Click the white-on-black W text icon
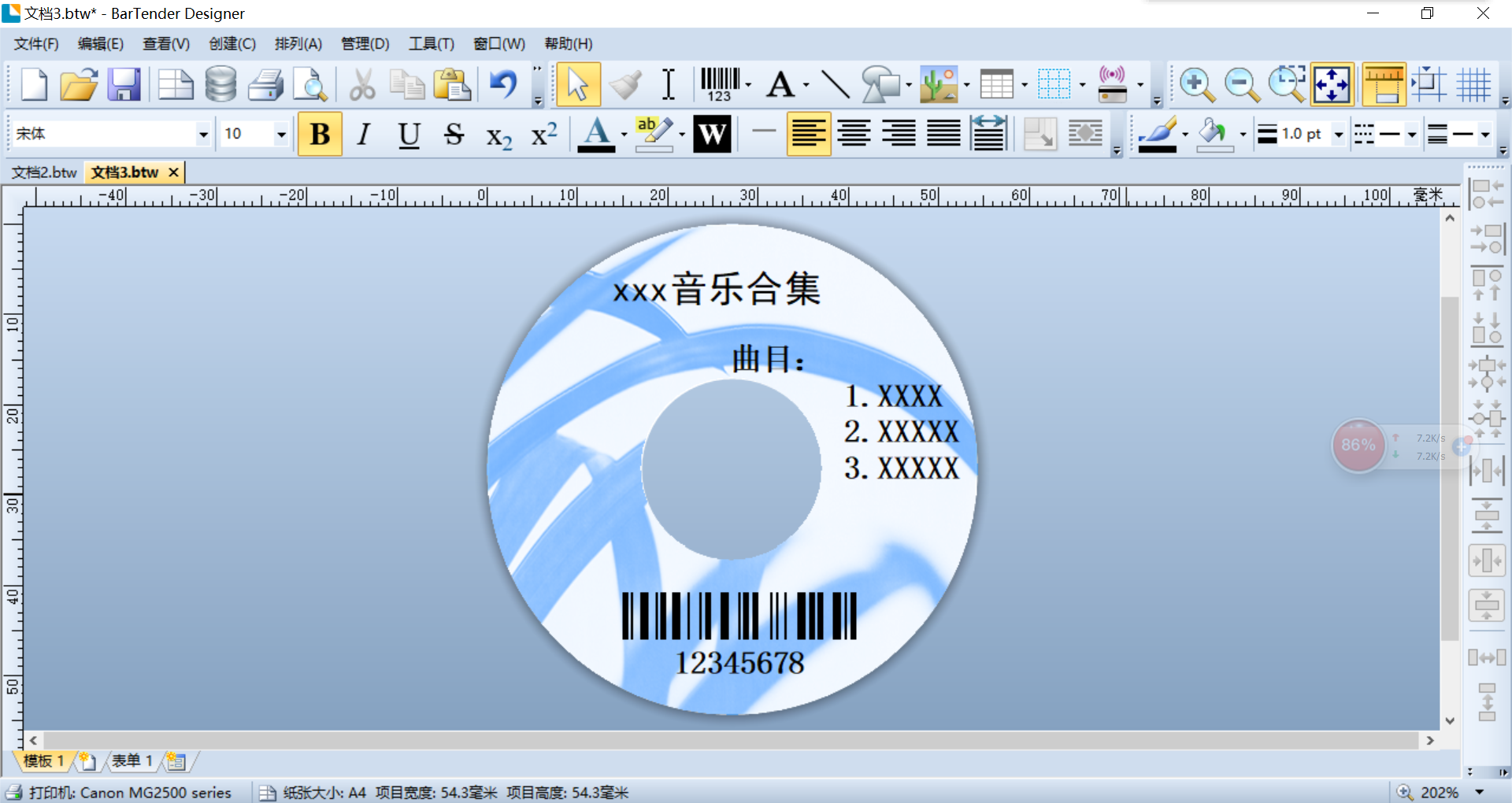This screenshot has width=1512, height=803. 712,134
